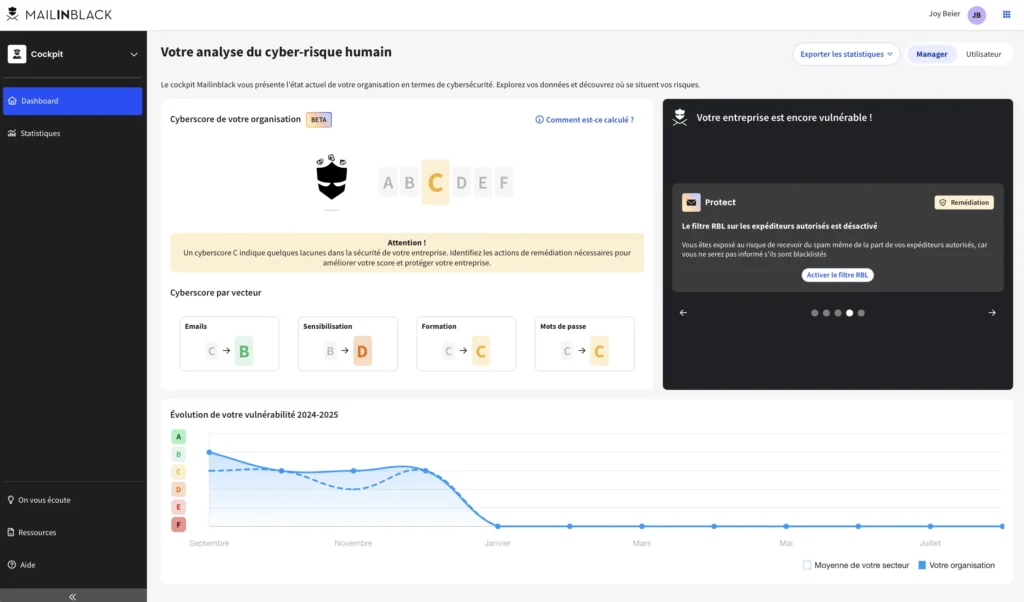1024x602 pixels.
Task: Open Exporter les statistiques dropdown
Action: tap(846, 54)
